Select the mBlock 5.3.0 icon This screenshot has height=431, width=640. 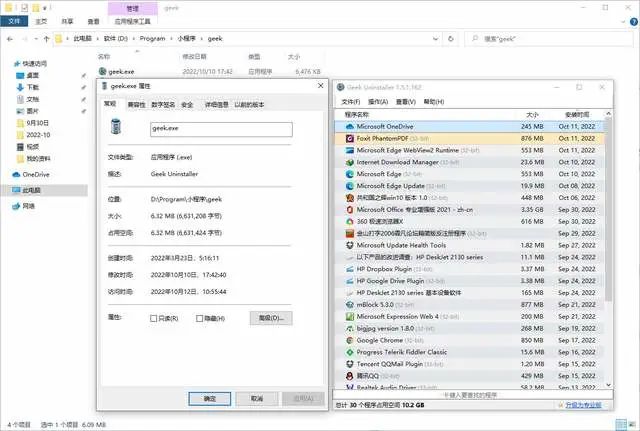pos(350,304)
